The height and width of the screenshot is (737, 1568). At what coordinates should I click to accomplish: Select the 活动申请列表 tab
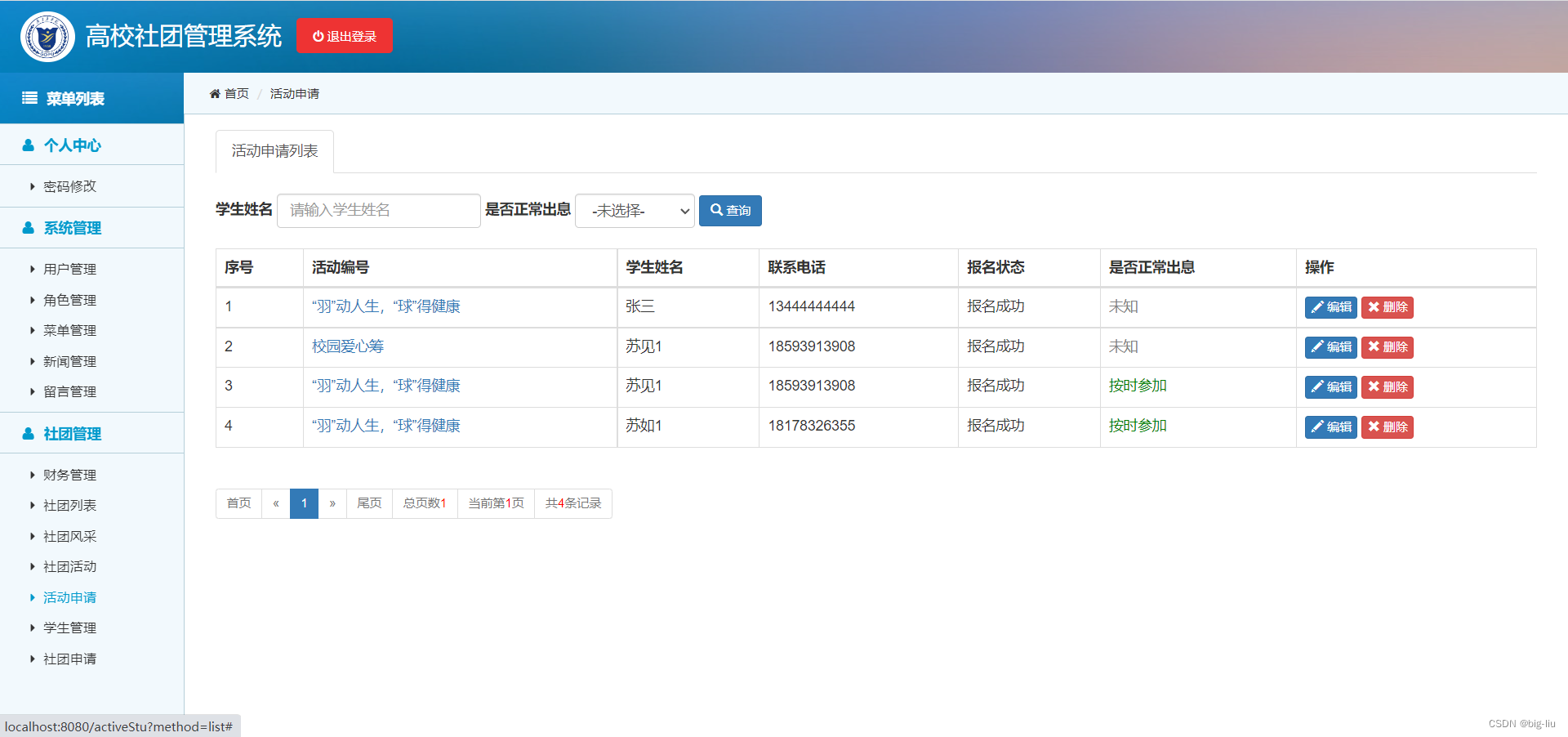click(274, 151)
